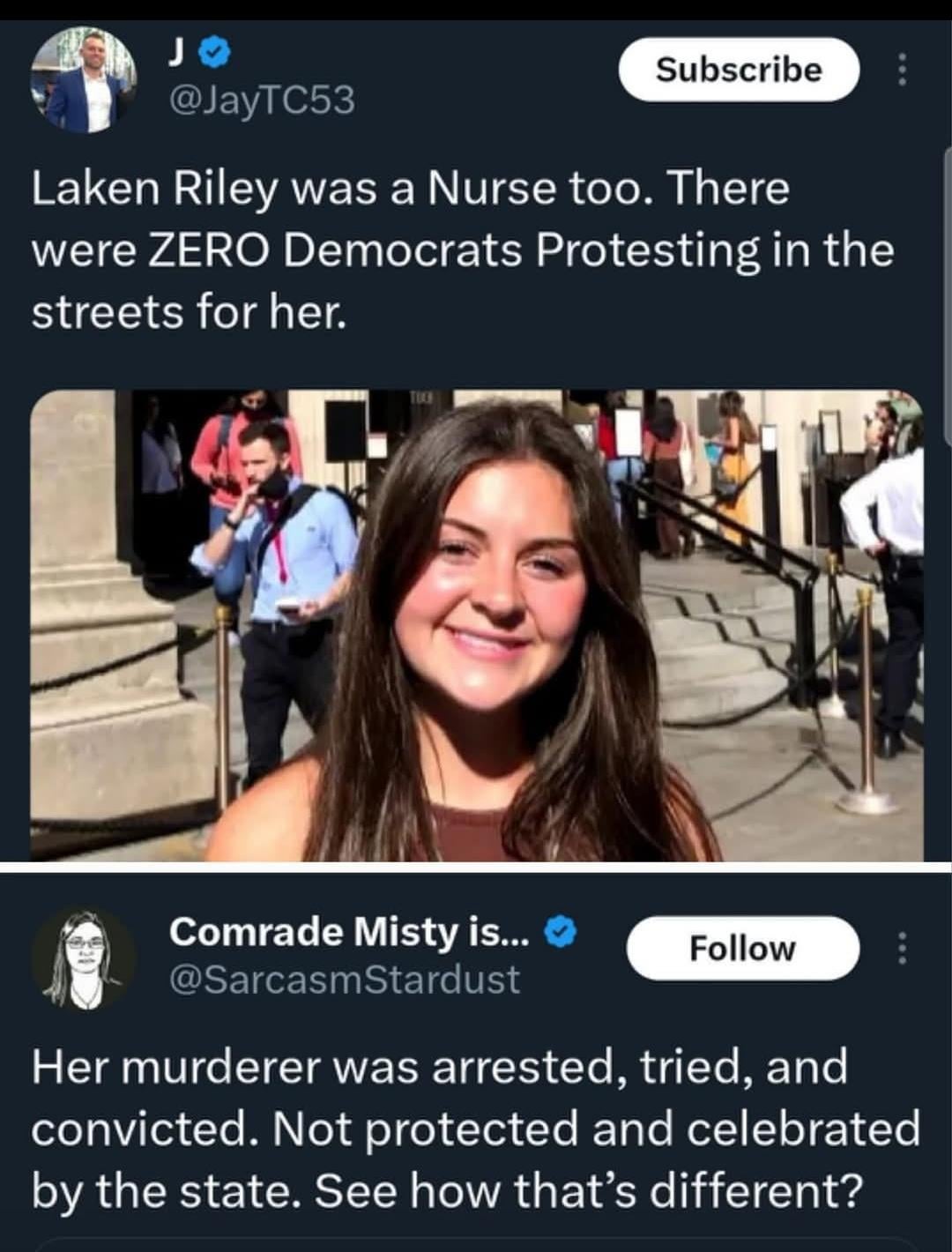The image size is (952, 1252).
Task: Click the white divider between the two posts
Action: click(476, 867)
